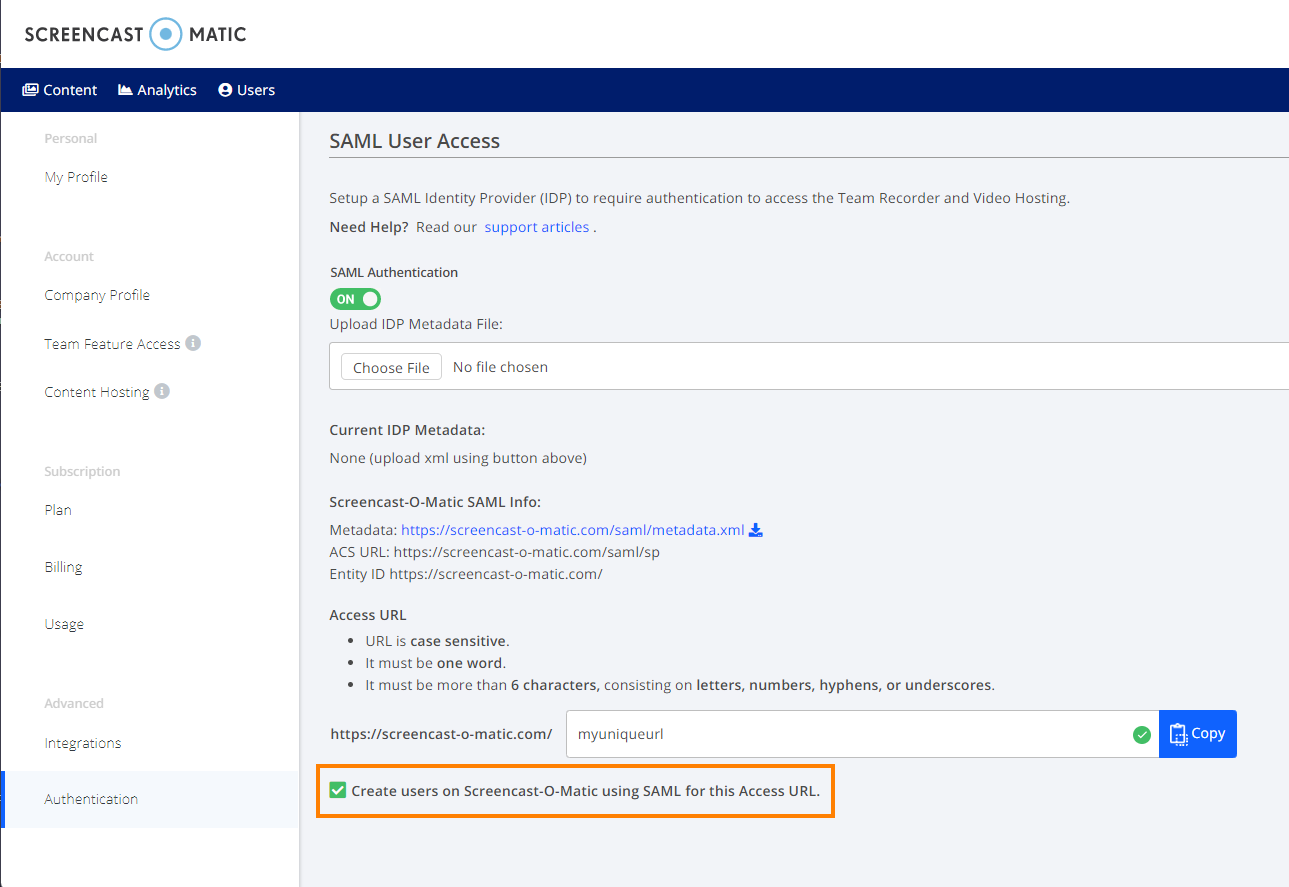Click the 'No file chosen' text
This screenshot has width=1289, height=887.
pos(500,367)
